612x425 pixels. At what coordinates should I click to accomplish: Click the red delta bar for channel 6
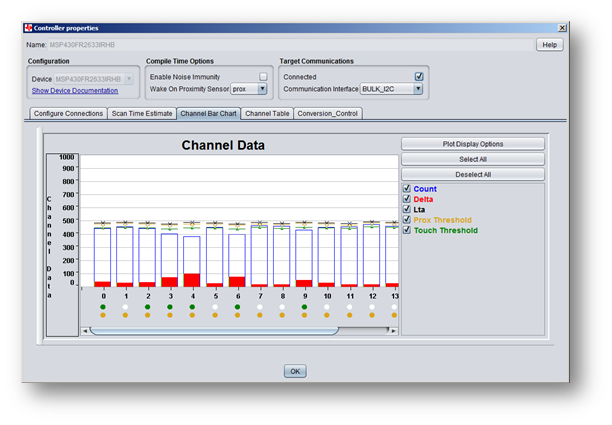pyautogui.click(x=237, y=282)
